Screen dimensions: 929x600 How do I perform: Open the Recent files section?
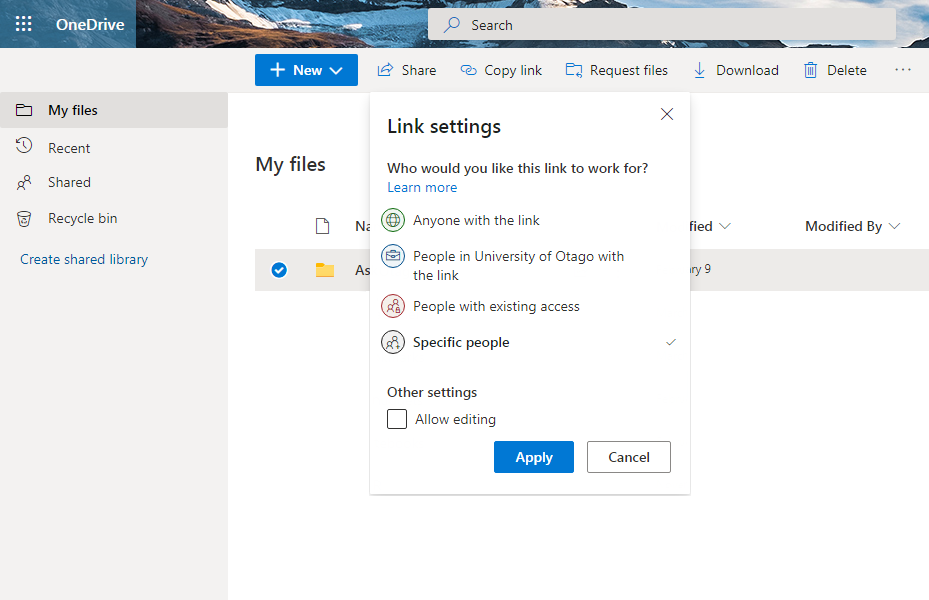point(69,148)
